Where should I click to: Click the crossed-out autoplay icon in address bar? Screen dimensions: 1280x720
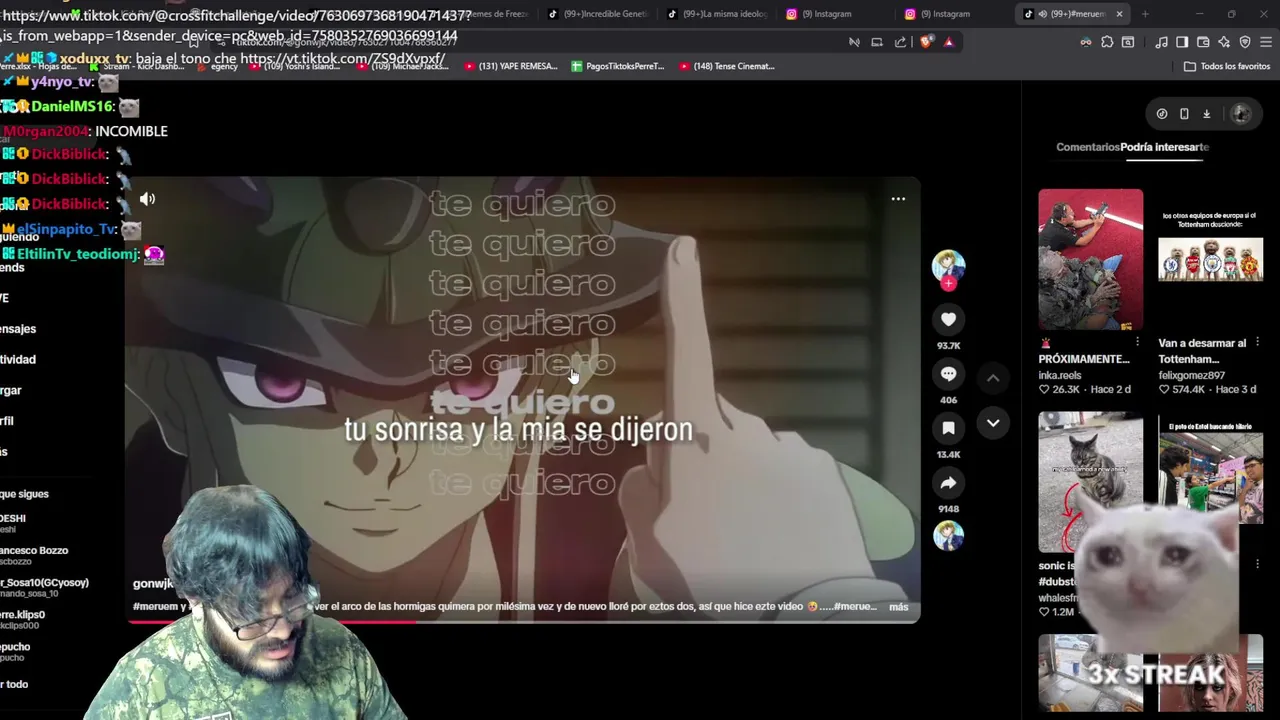[x=854, y=42]
